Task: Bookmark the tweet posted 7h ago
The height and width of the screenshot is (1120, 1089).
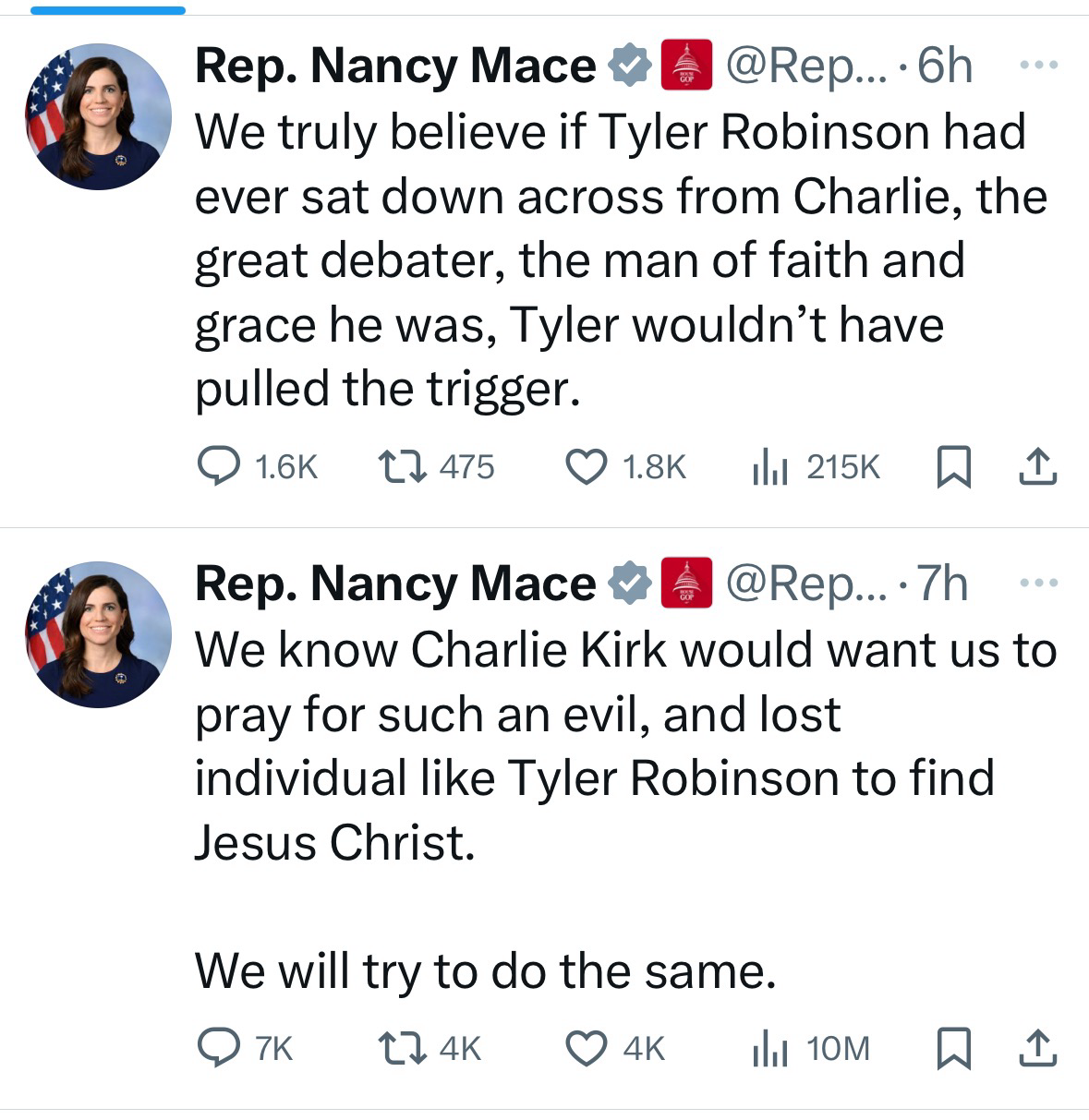Action: tap(953, 1049)
